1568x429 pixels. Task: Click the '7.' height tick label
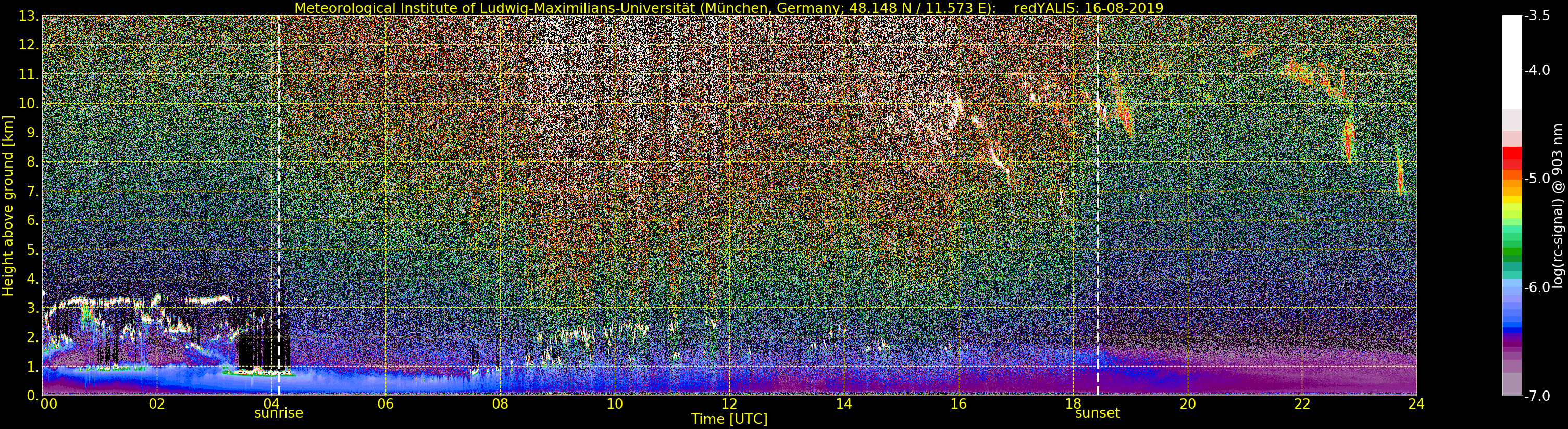coord(32,192)
